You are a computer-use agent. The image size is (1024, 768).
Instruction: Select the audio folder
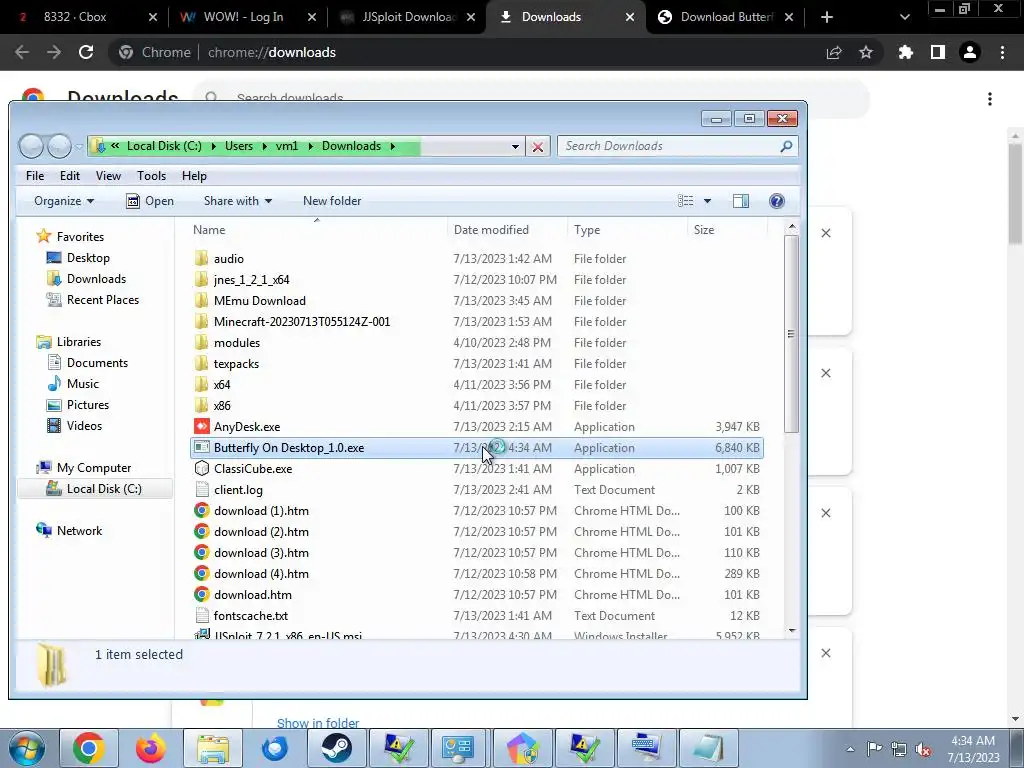(228, 259)
